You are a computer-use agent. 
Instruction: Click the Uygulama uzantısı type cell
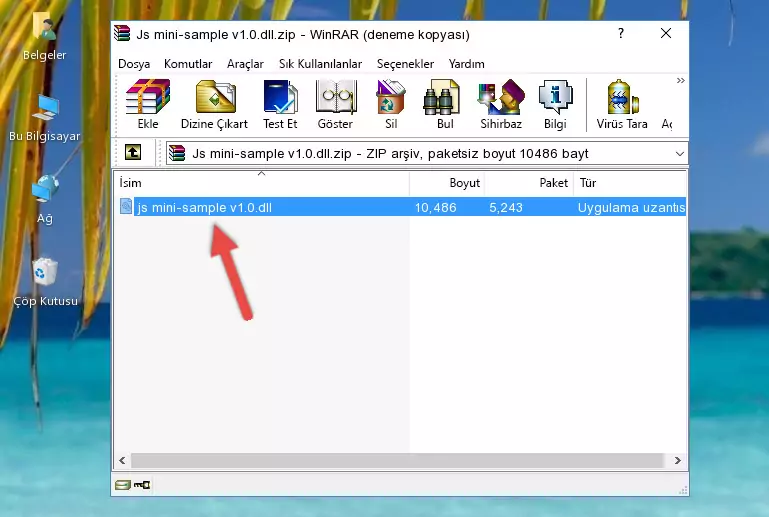coord(631,207)
